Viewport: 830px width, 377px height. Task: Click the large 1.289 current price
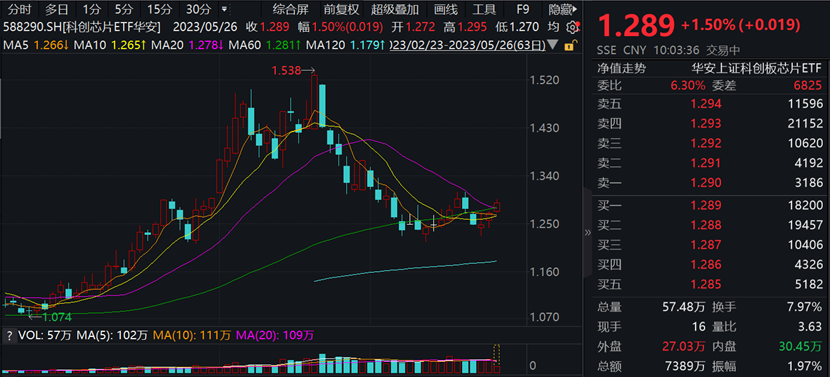[x=636, y=25]
